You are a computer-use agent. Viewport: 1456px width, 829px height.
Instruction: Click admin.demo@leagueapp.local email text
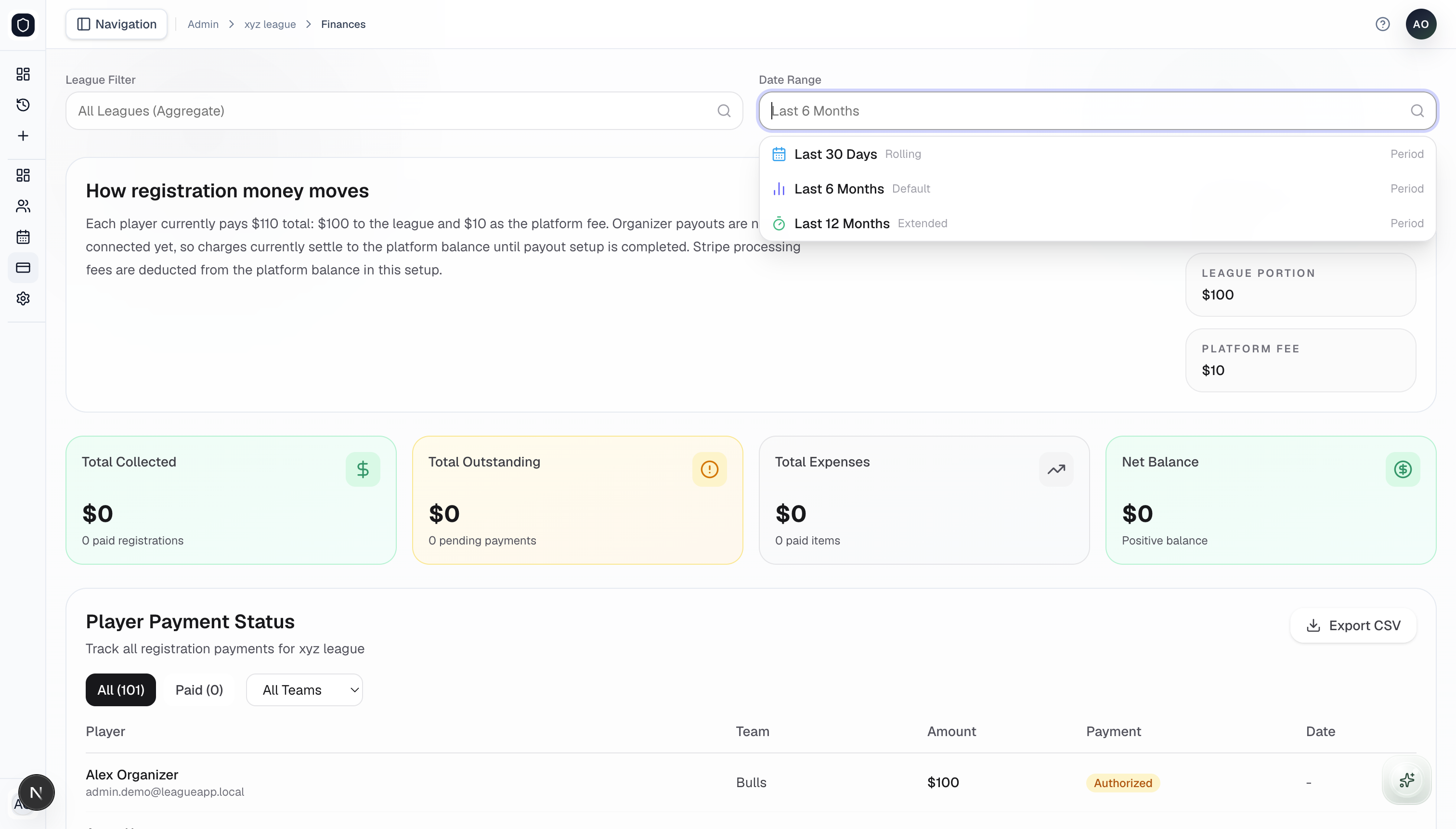click(165, 791)
